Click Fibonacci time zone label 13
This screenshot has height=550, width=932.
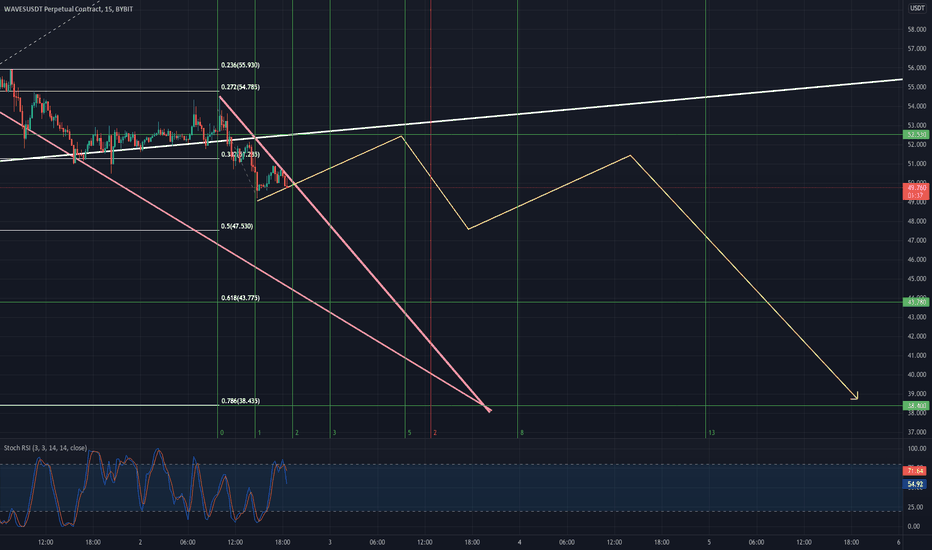711,433
